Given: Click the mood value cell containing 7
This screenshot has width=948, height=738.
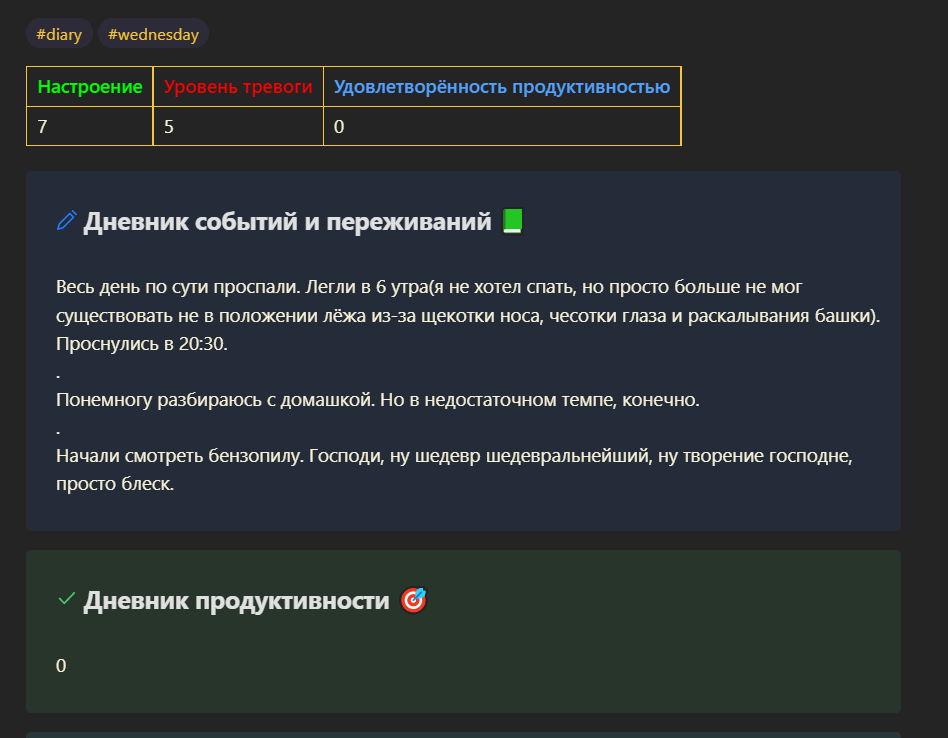Looking at the screenshot, I should coord(89,126).
